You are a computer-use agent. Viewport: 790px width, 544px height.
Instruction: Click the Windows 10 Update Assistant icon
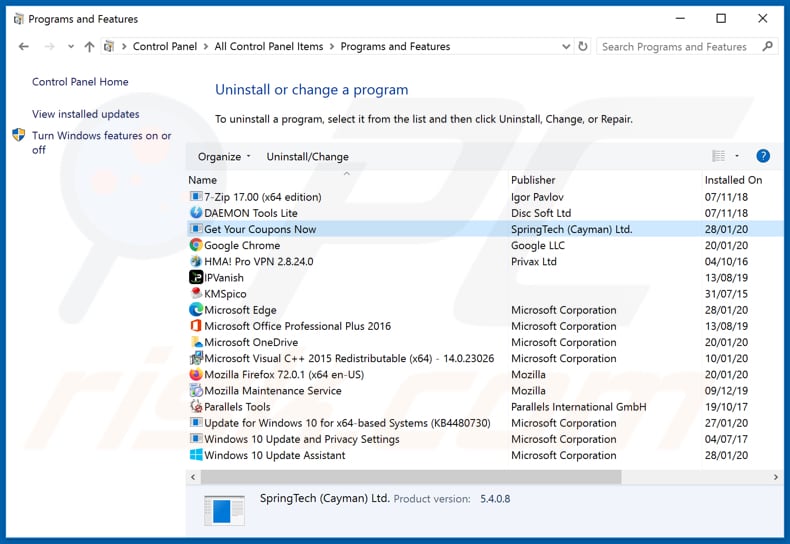coord(196,455)
